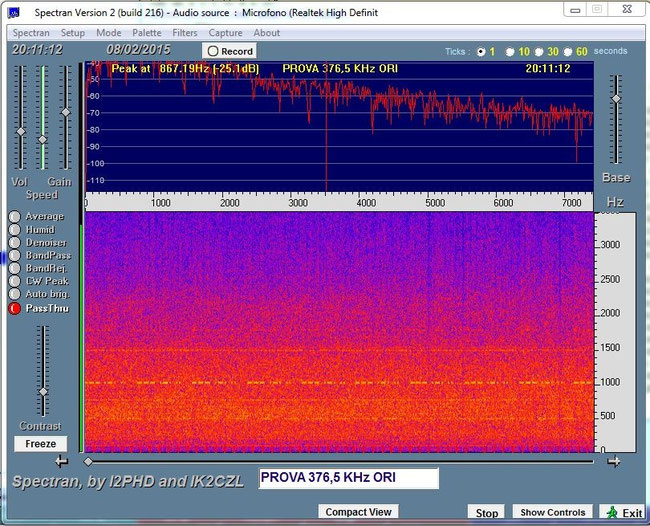This screenshot has width=650, height=526.
Task: Toggle the BandPass filter
Action: tap(15, 255)
